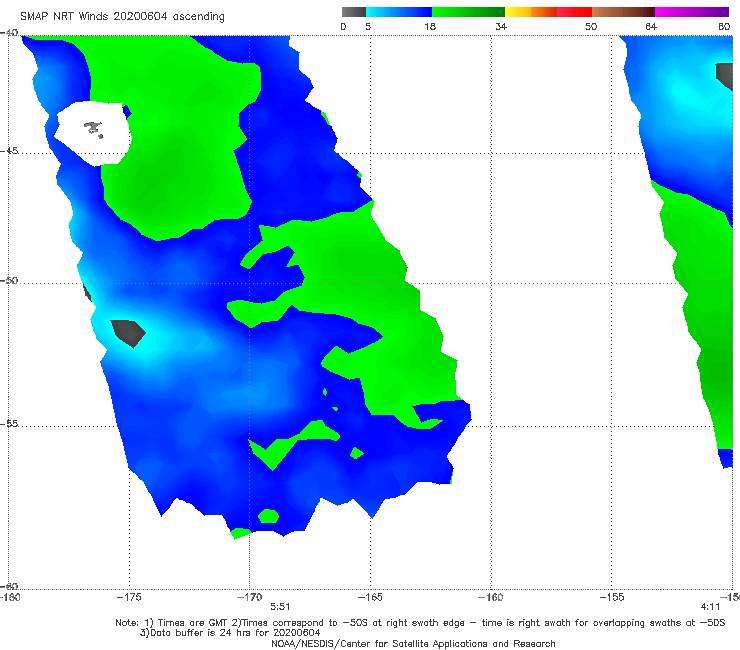Click the small green blob near swath bottom
The height and width of the screenshot is (650, 740).
click(x=269, y=516)
